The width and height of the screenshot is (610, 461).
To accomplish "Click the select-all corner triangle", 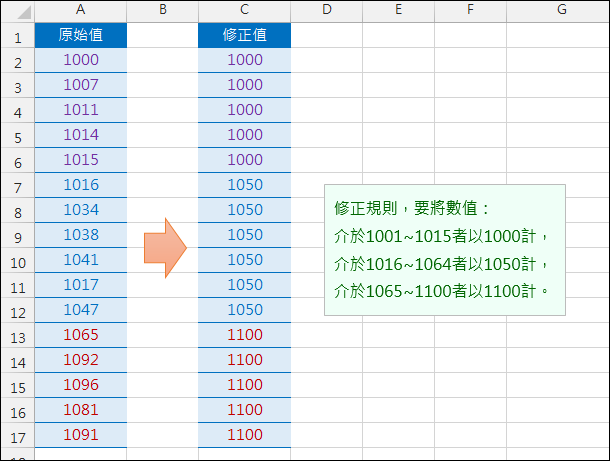I will (x=23, y=12).
